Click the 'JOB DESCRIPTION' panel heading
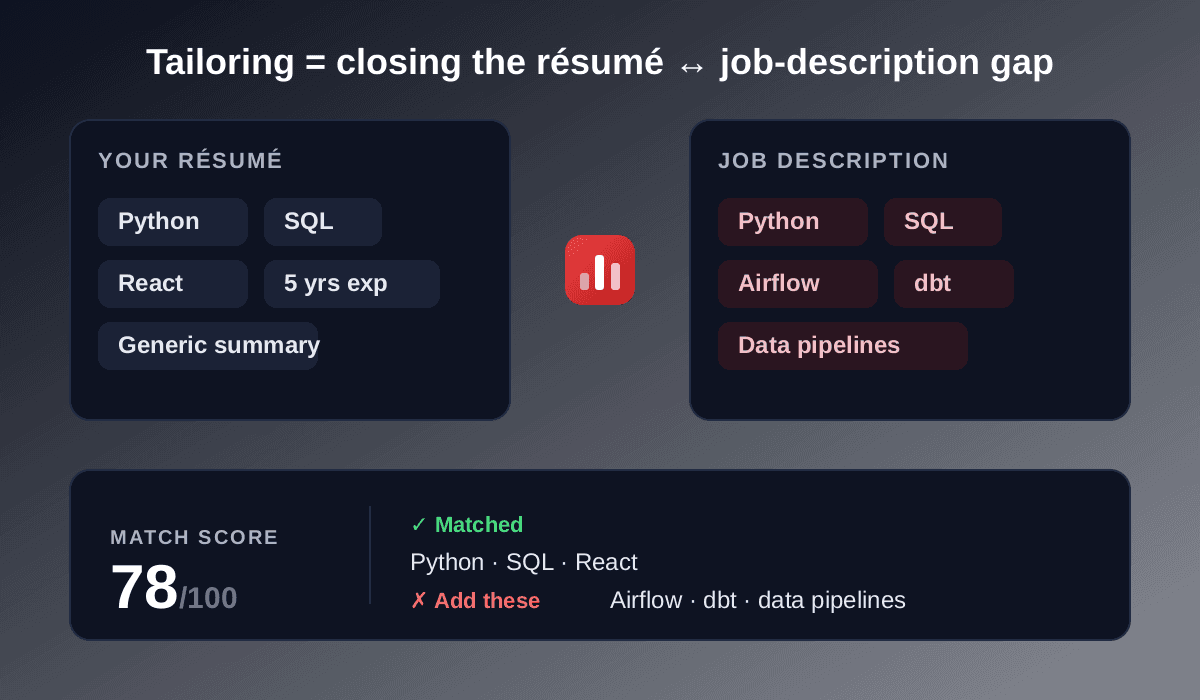Image resolution: width=1200 pixels, height=700 pixels. (x=834, y=161)
